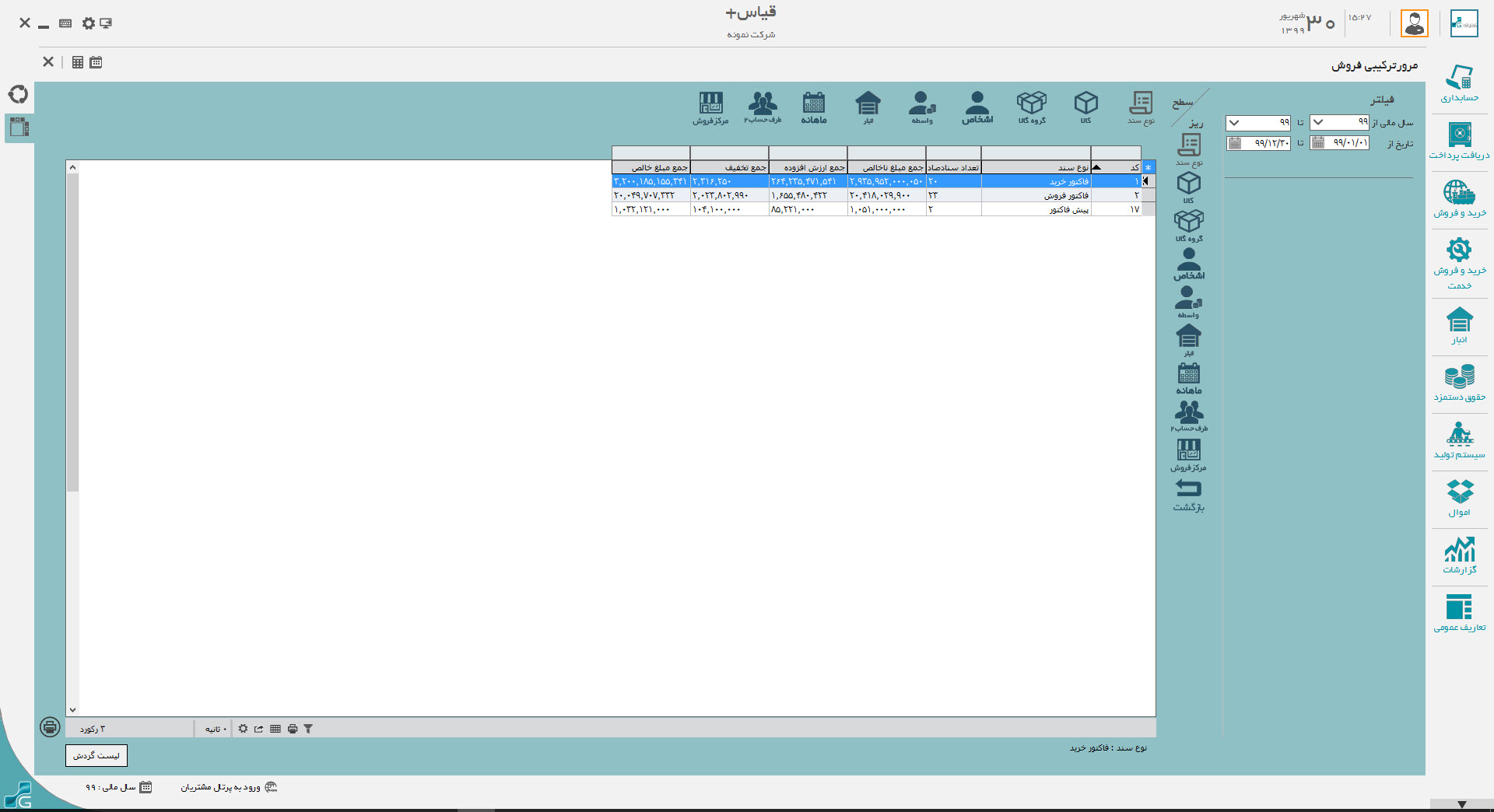The width and height of the screenshot is (1494, 812).
Task: Click the user profile avatar at top right
Action: [x=1414, y=23]
